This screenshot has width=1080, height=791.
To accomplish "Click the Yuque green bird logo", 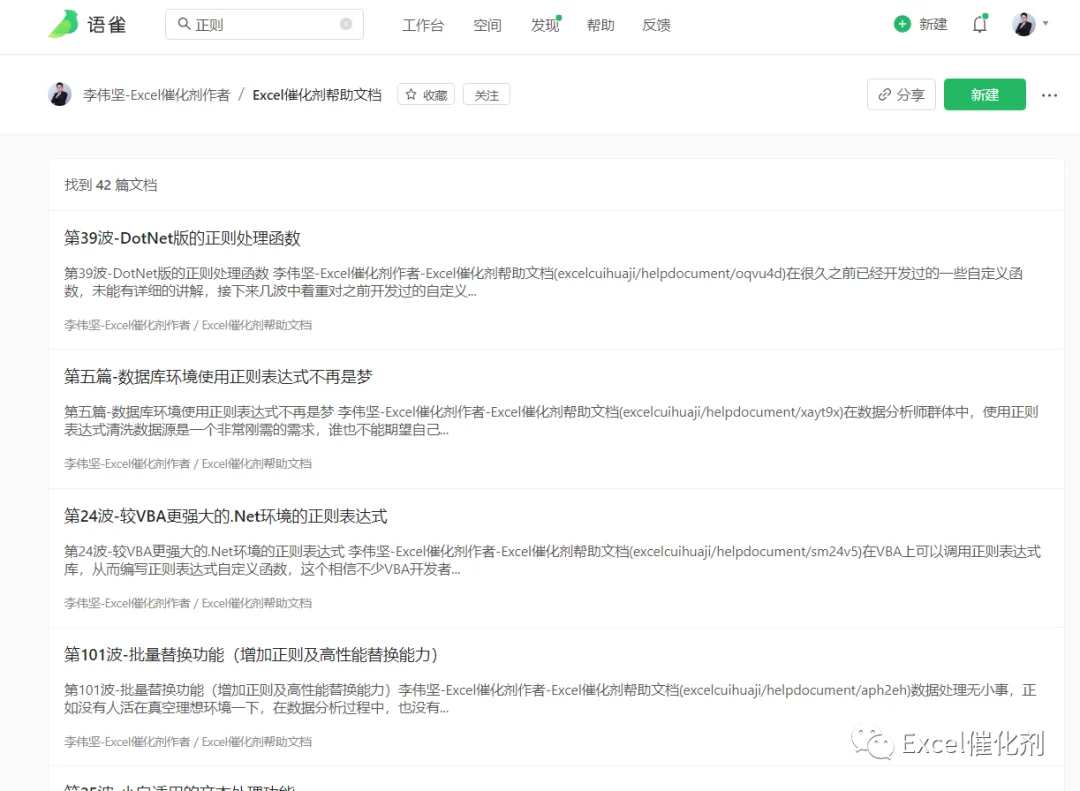I will point(63,24).
